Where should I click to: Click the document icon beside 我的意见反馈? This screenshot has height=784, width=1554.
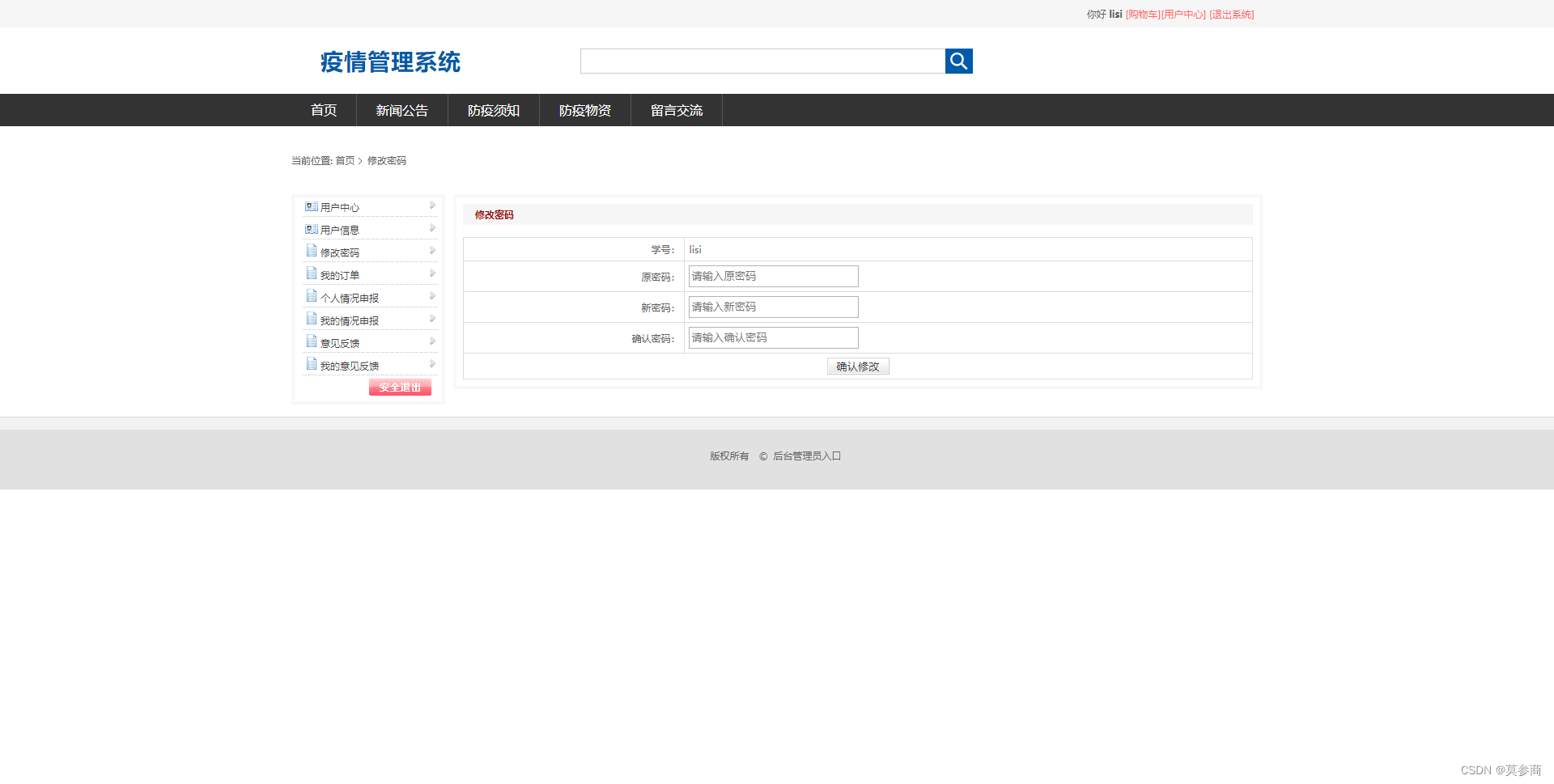coord(312,364)
